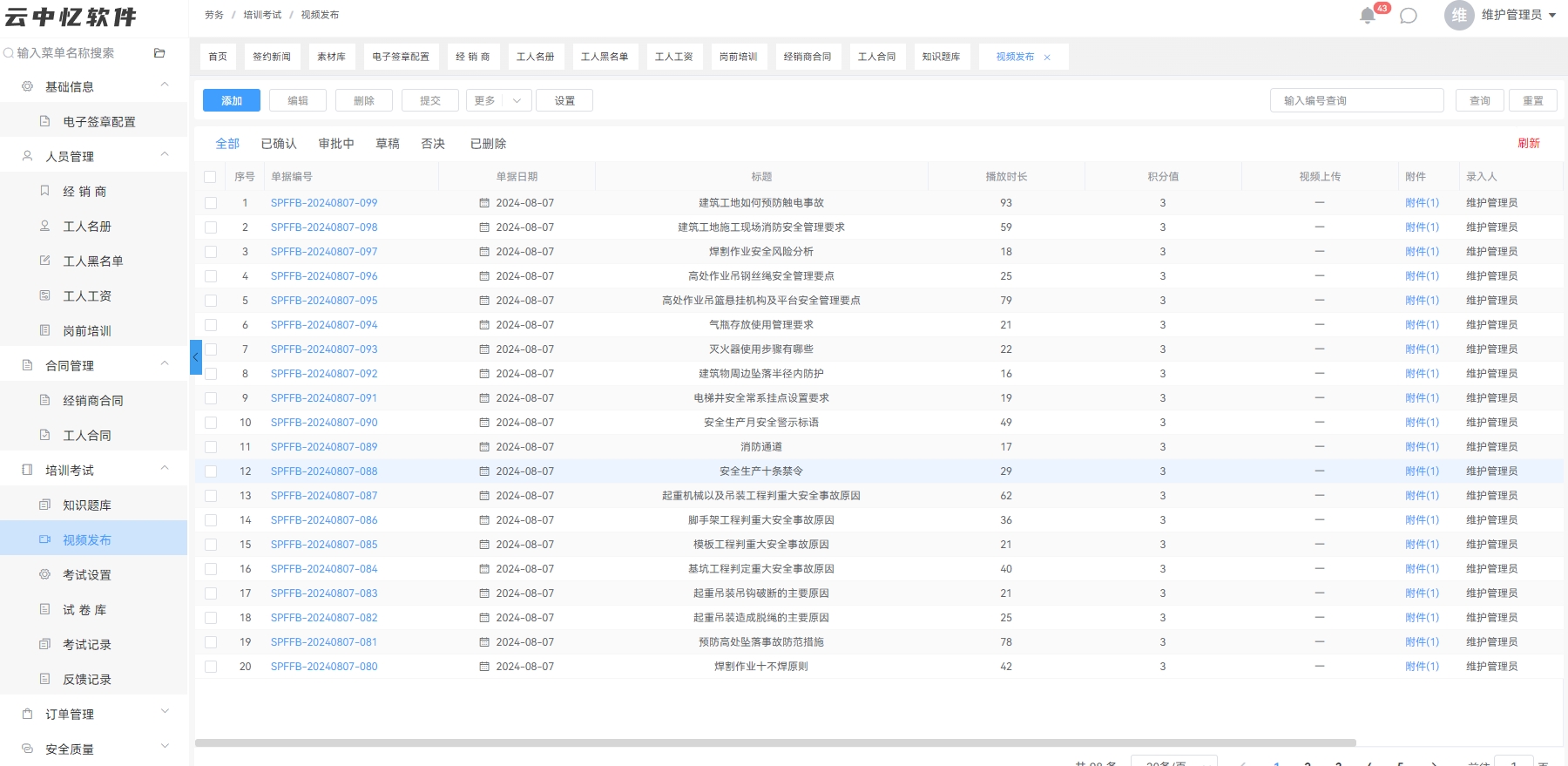Viewport: 1568px width, 766px height.
Task: Collapse the 基础信息 menu chevron
Action: pyautogui.click(x=165, y=85)
